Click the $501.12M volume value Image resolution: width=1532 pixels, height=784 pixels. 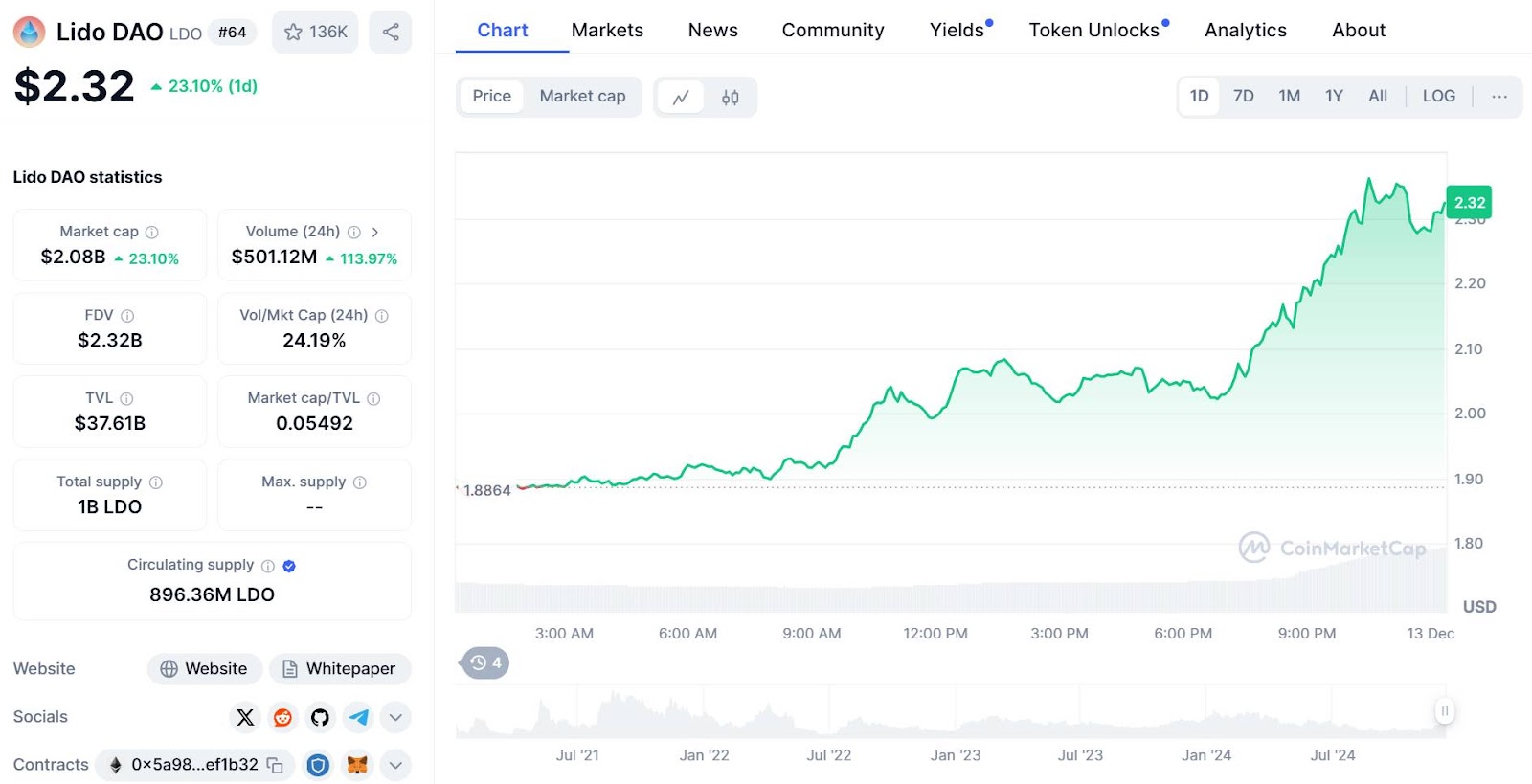tap(274, 257)
